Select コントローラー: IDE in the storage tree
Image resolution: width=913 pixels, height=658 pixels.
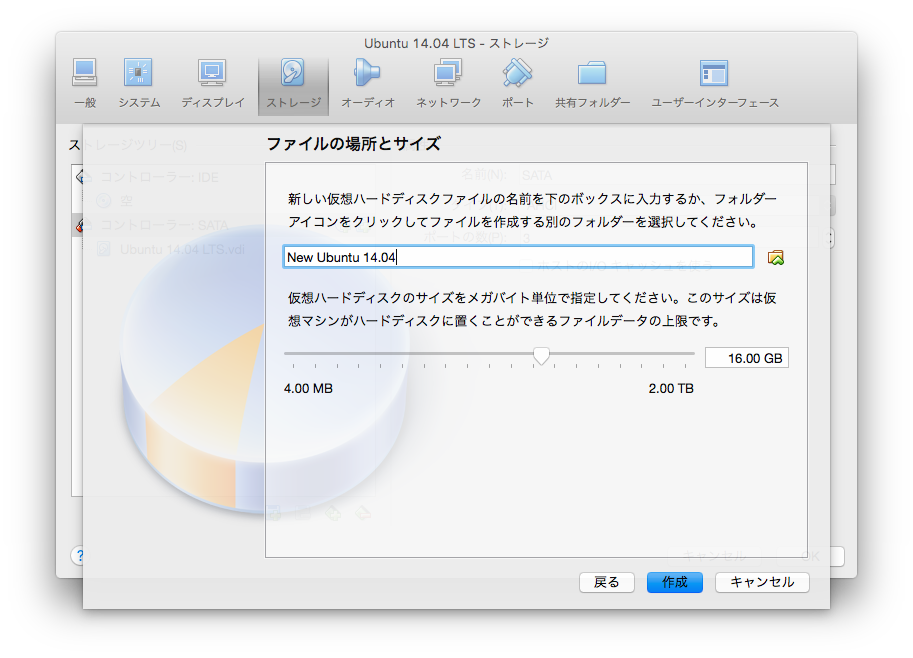click(x=160, y=177)
